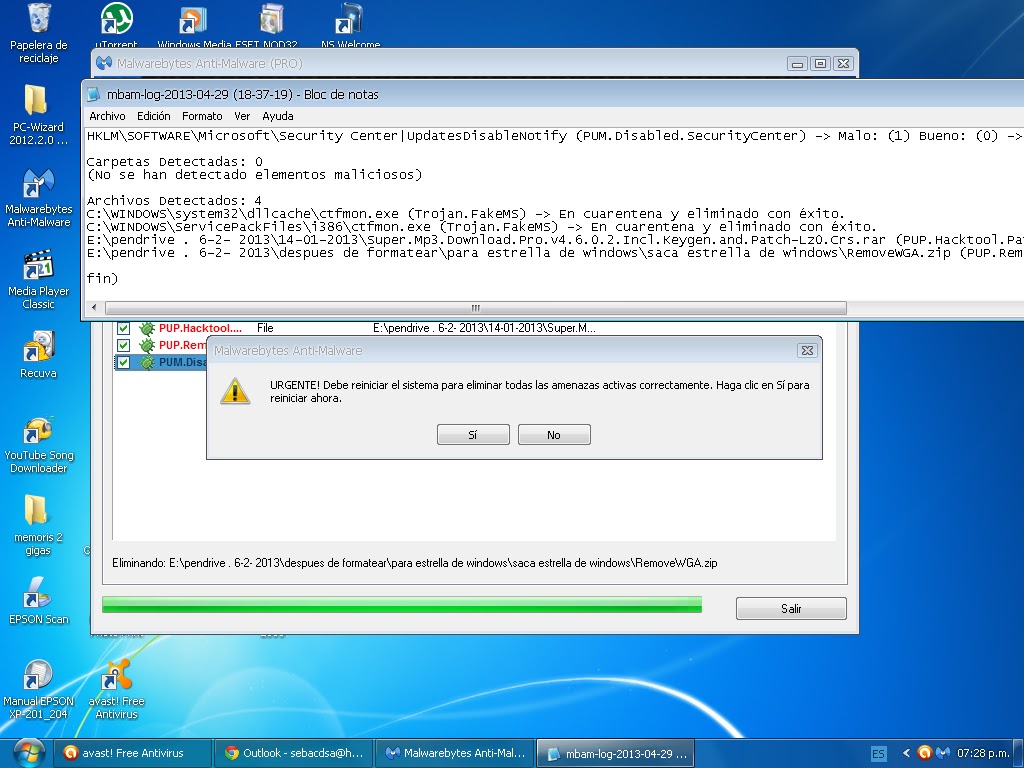Minimize the Malwarebytes main window

(x=797, y=63)
